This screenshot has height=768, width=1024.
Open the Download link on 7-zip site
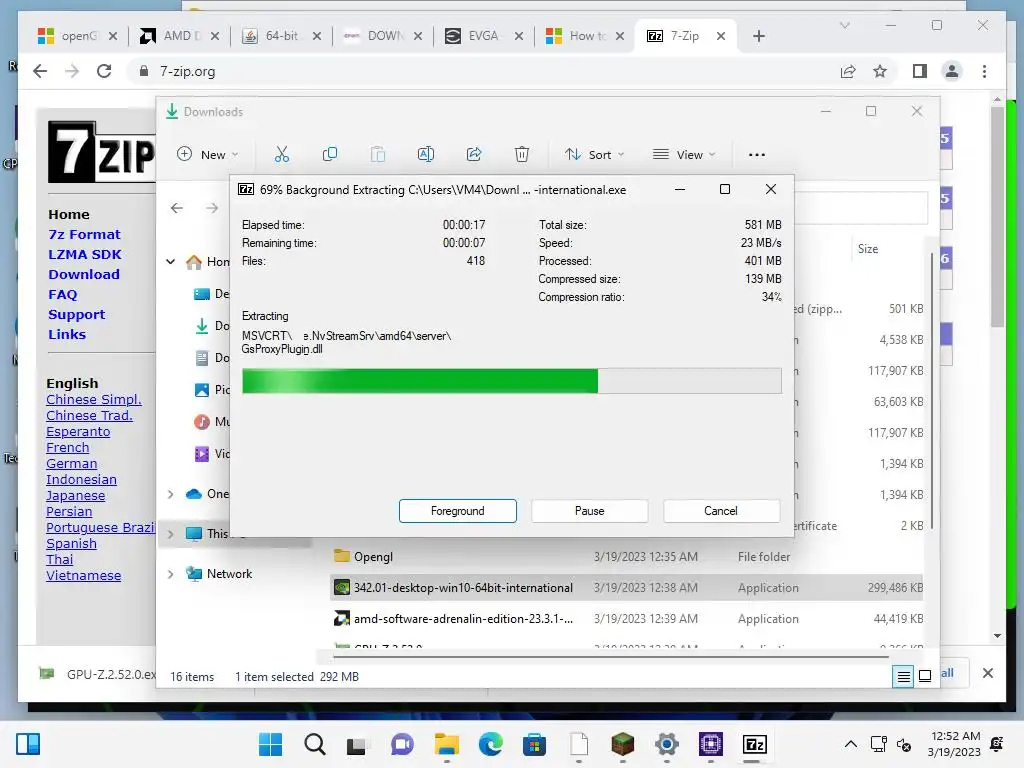(x=84, y=275)
